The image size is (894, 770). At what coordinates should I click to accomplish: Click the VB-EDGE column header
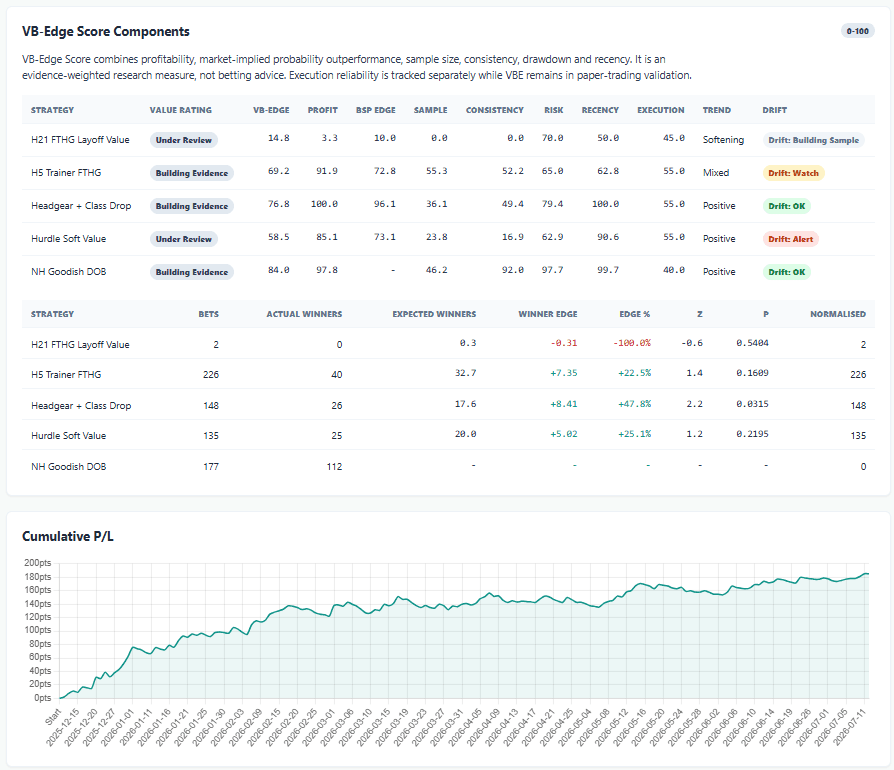pos(271,110)
